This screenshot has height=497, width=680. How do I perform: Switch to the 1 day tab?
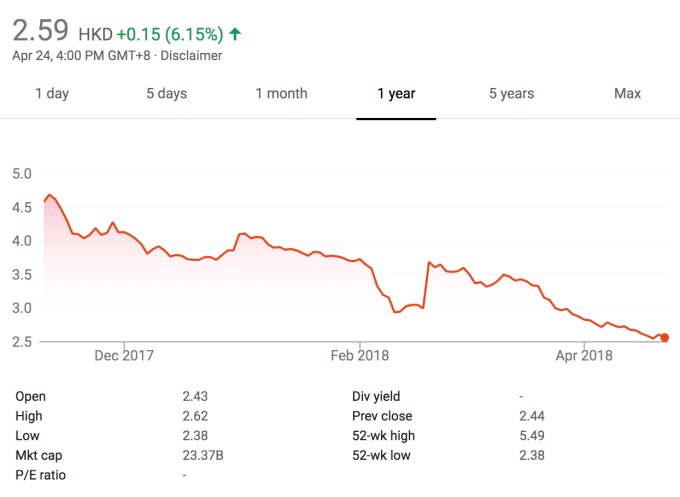[x=52, y=94]
